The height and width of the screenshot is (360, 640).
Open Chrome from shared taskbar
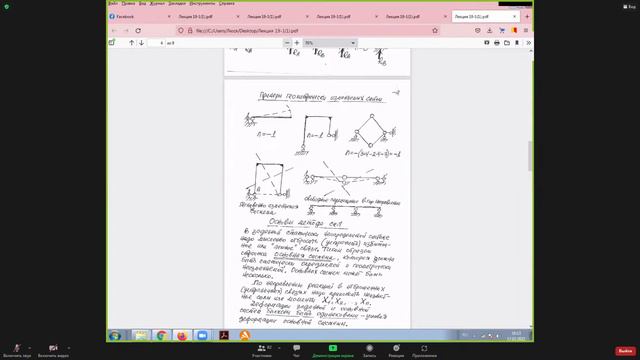[x=162, y=336]
